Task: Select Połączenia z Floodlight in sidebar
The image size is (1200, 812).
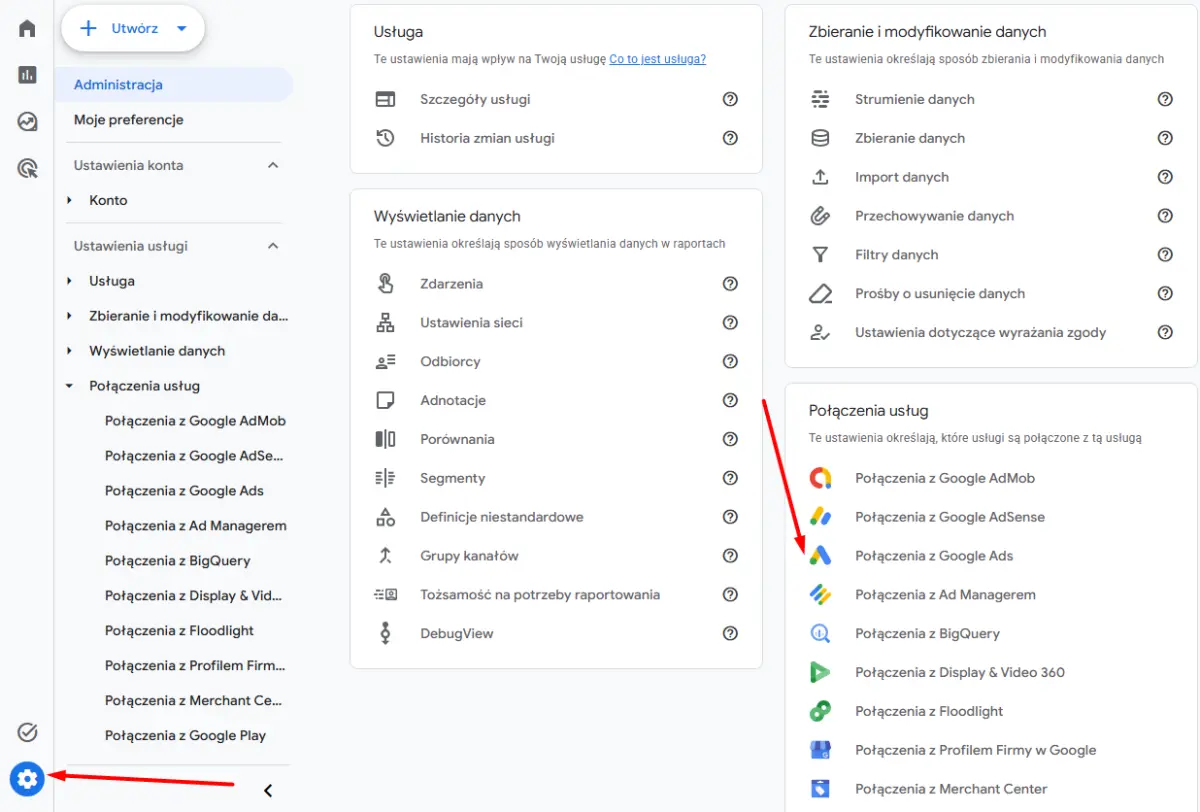Action: [x=179, y=631]
